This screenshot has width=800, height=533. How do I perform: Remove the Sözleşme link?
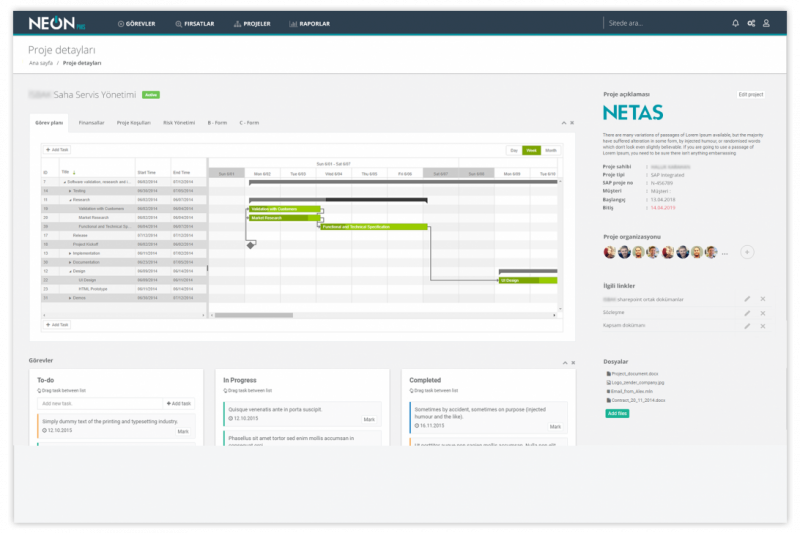(763, 313)
